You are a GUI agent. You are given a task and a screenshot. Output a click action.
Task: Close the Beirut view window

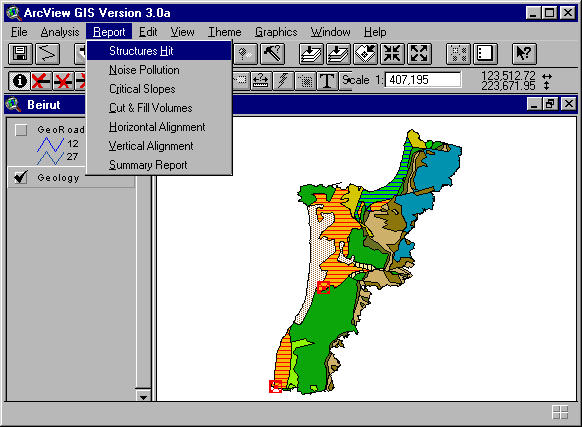tap(568, 104)
